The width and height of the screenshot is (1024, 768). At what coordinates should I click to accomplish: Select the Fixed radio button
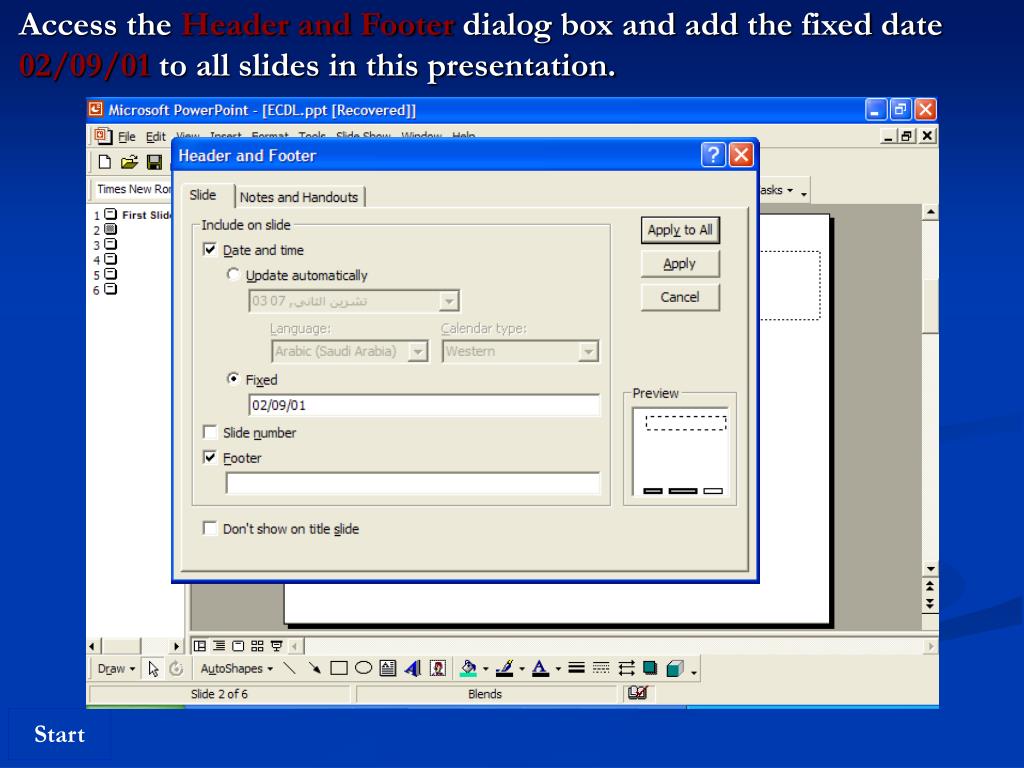tap(233, 379)
